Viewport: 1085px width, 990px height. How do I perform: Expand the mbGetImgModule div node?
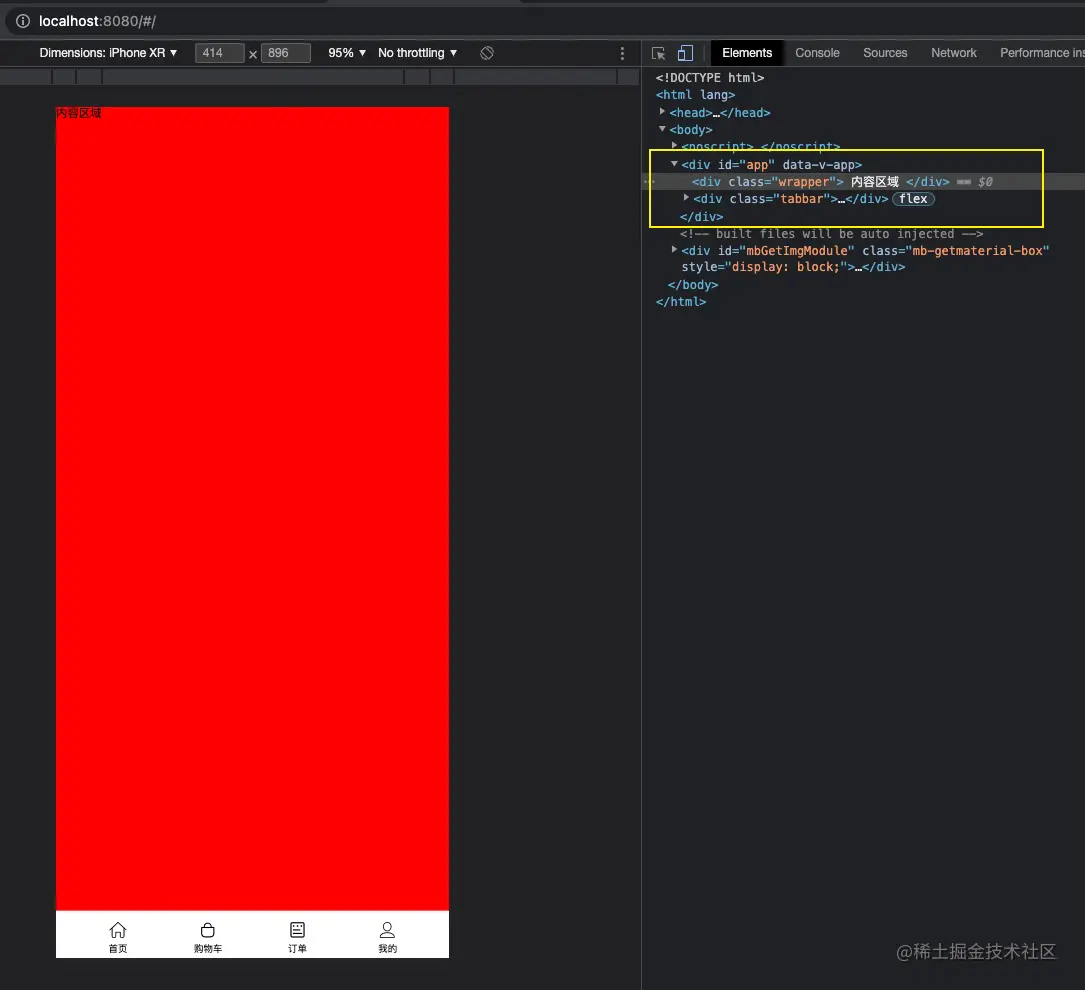pyautogui.click(x=674, y=250)
